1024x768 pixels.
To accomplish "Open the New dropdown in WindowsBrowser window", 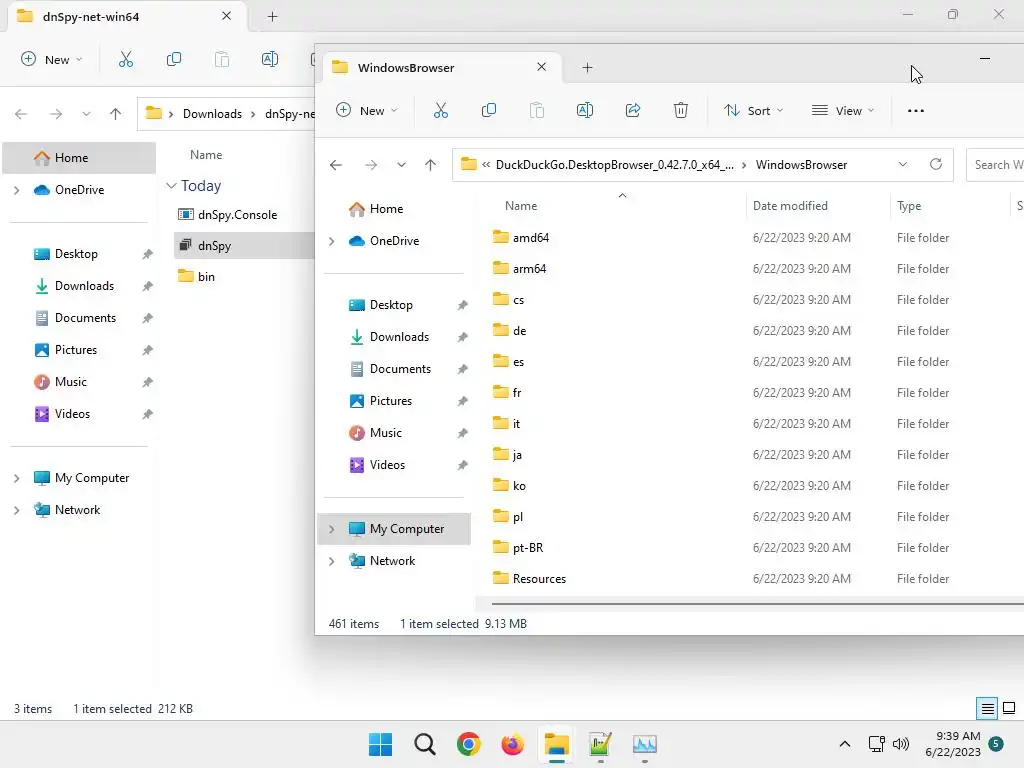I will coord(367,110).
